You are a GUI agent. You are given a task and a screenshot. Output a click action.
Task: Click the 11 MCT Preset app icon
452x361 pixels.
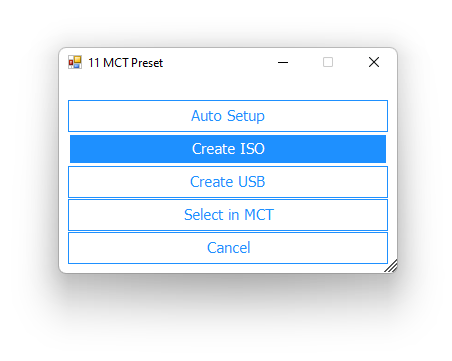click(x=75, y=62)
